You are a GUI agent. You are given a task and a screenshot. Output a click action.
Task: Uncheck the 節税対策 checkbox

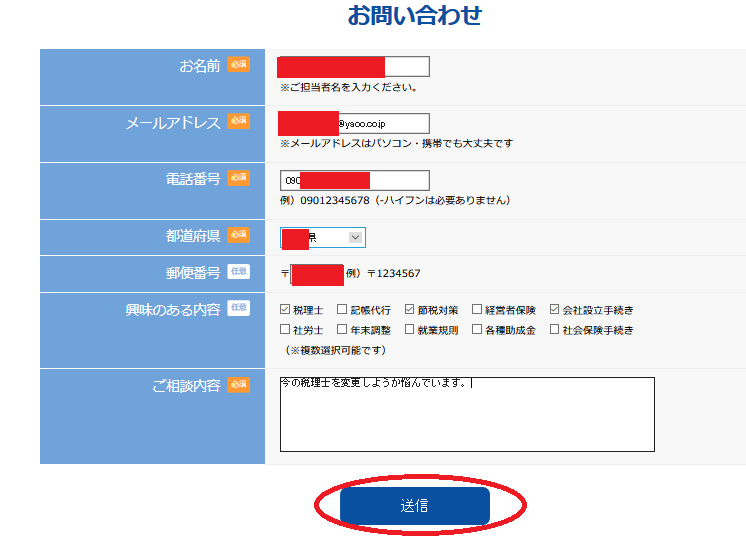[409, 310]
